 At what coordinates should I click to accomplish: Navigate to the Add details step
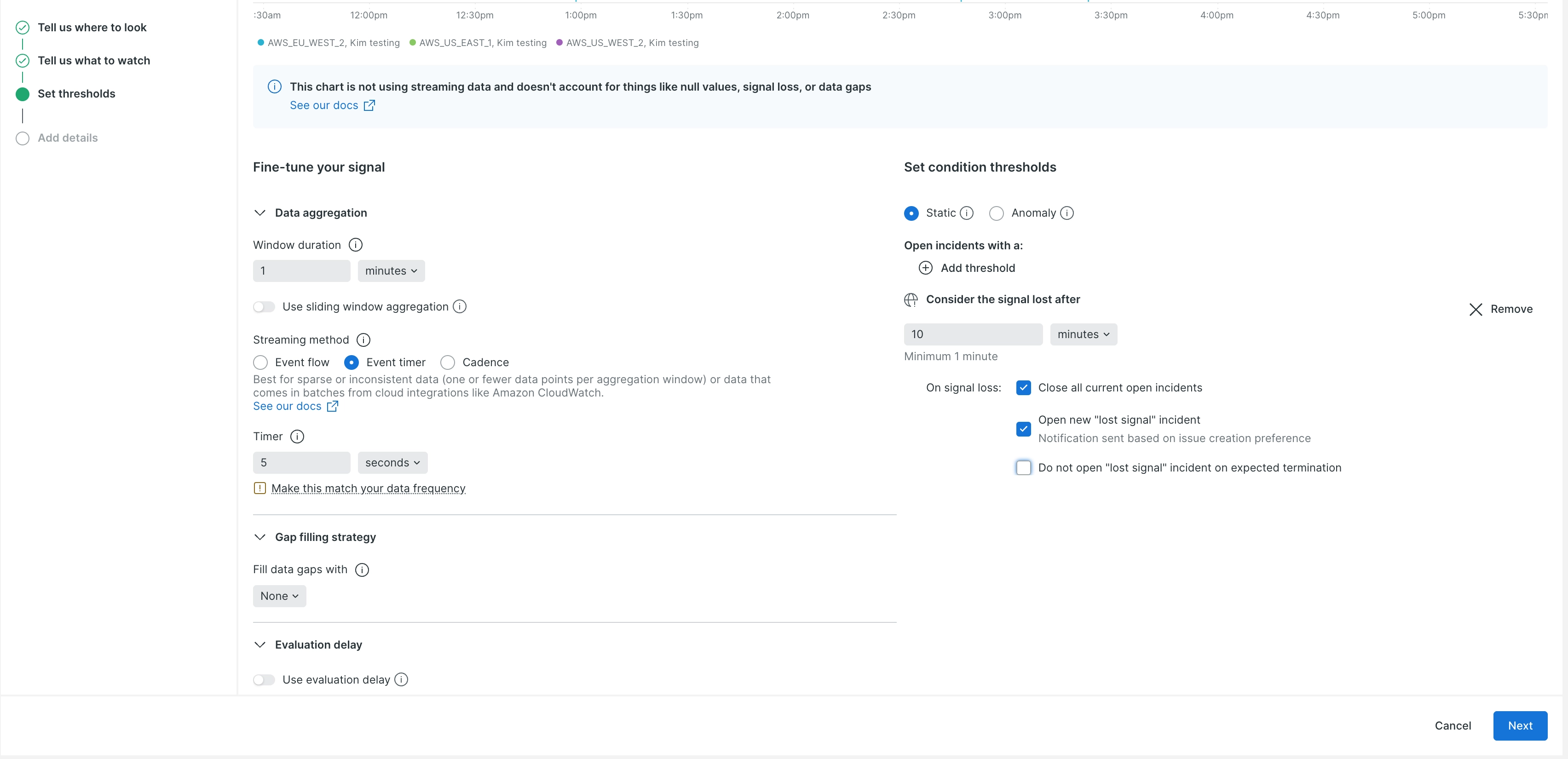click(x=68, y=138)
